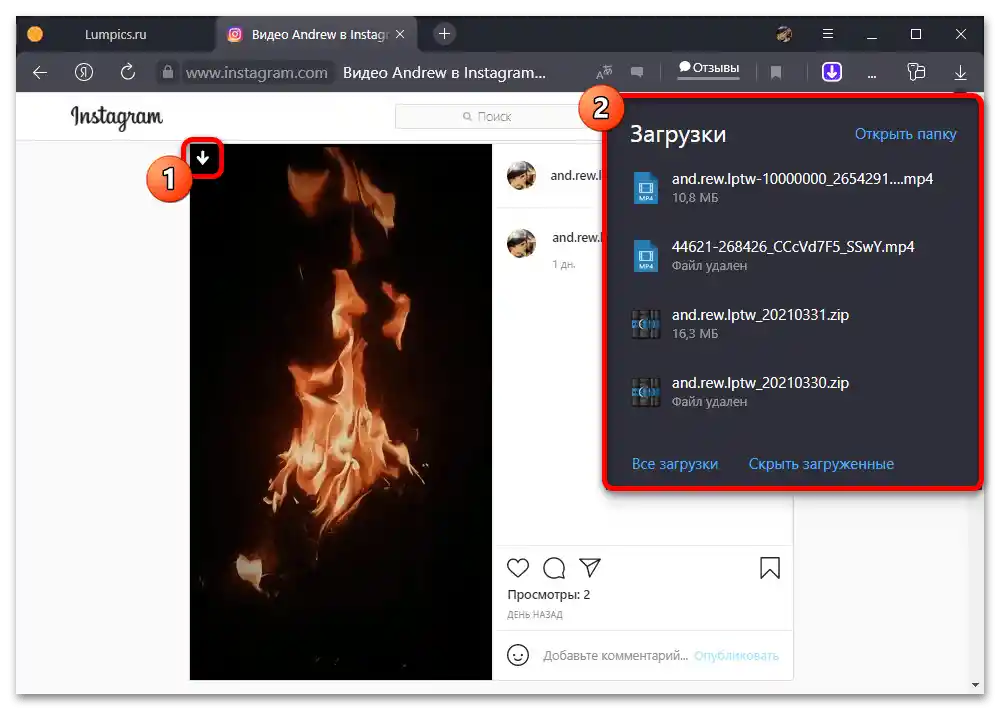The height and width of the screenshot is (710, 1000).
Task: Click the comment bubble icon in address bar
Action: coord(636,72)
